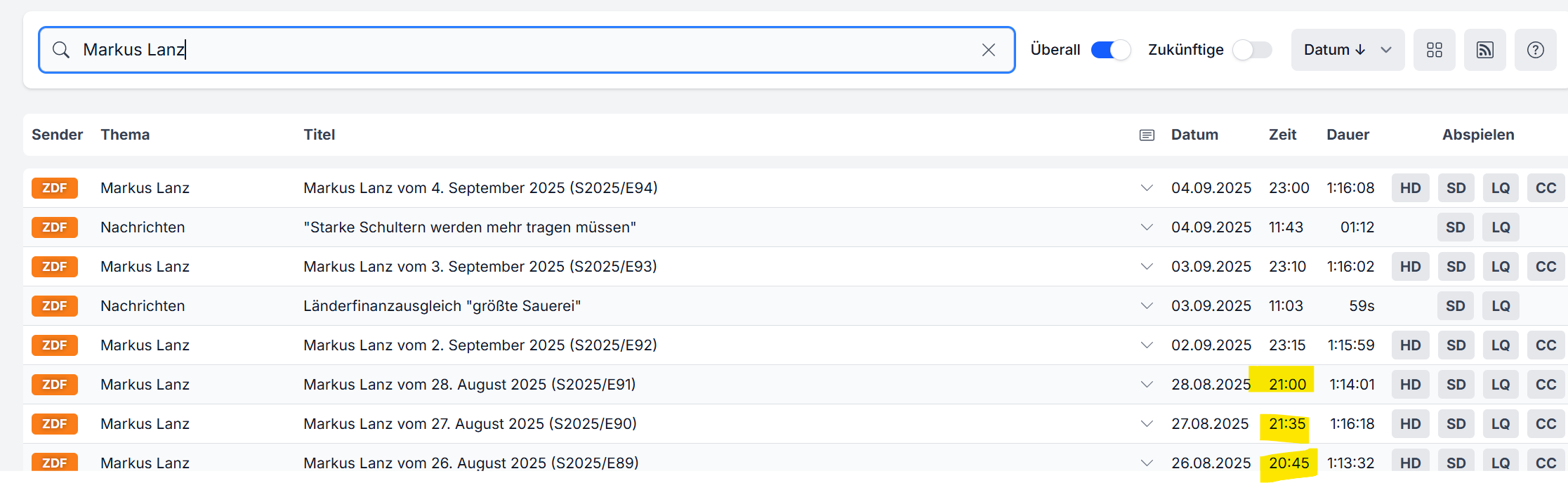Screen dimensions: 1568x483
Task: Enable the Zukünftige switch
Action: (1252, 50)
